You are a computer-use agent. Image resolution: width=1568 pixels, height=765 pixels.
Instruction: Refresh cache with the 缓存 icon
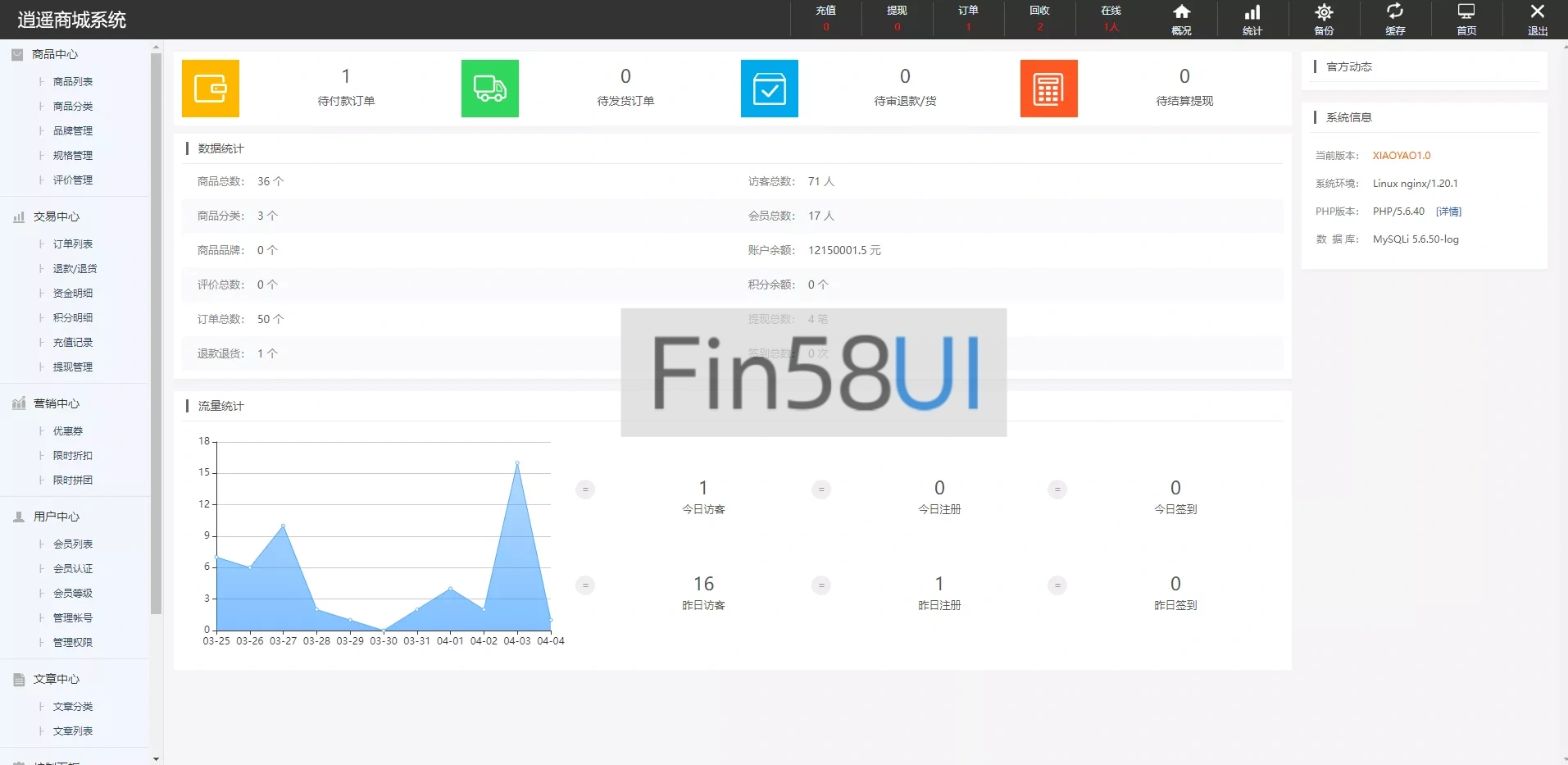1395,19
